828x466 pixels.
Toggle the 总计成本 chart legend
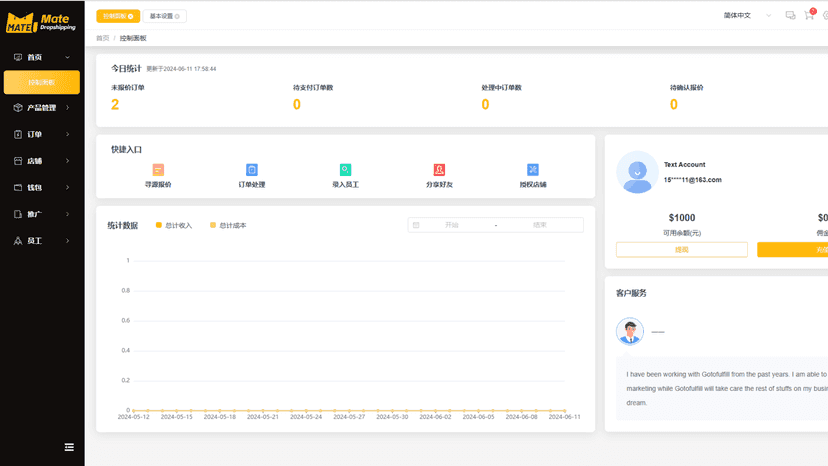tap(228, 225)
